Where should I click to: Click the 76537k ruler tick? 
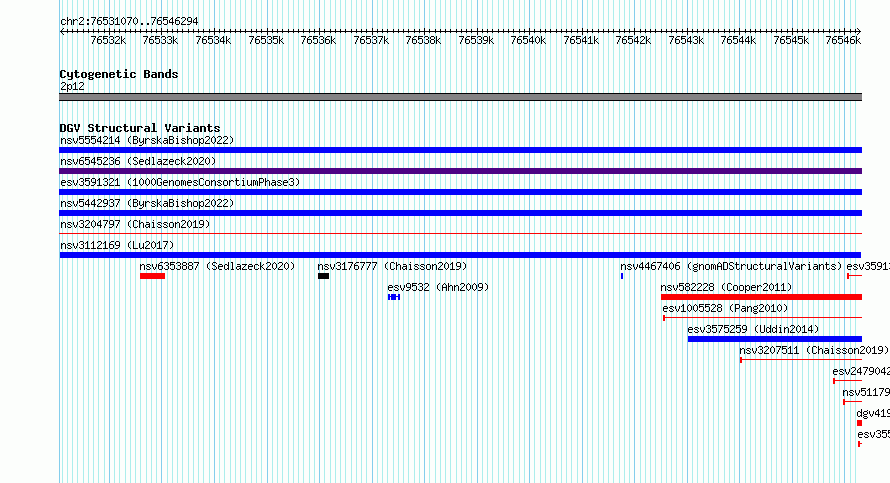tap(371, 40)
